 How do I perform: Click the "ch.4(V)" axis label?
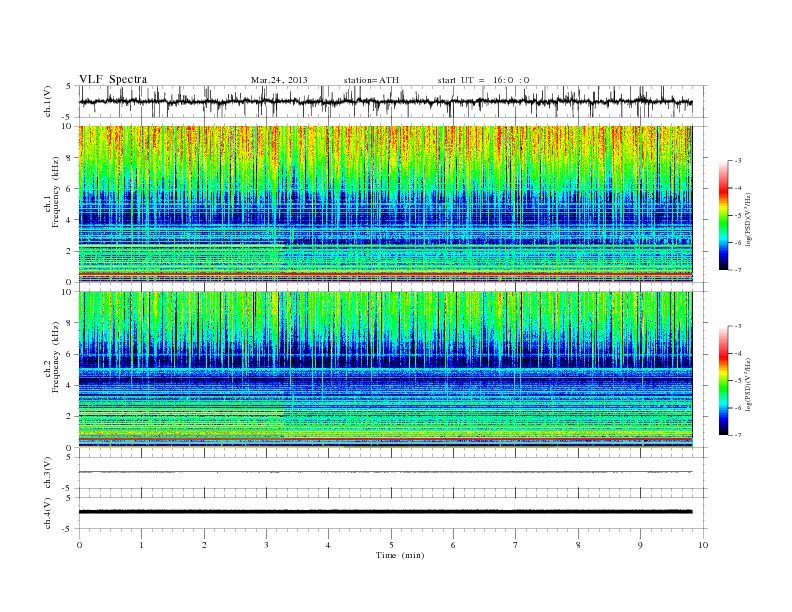tap(48, 513)
